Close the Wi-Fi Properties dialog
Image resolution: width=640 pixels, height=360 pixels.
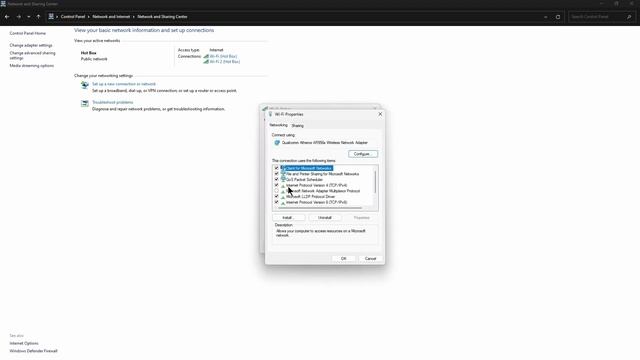coord(380,114)
